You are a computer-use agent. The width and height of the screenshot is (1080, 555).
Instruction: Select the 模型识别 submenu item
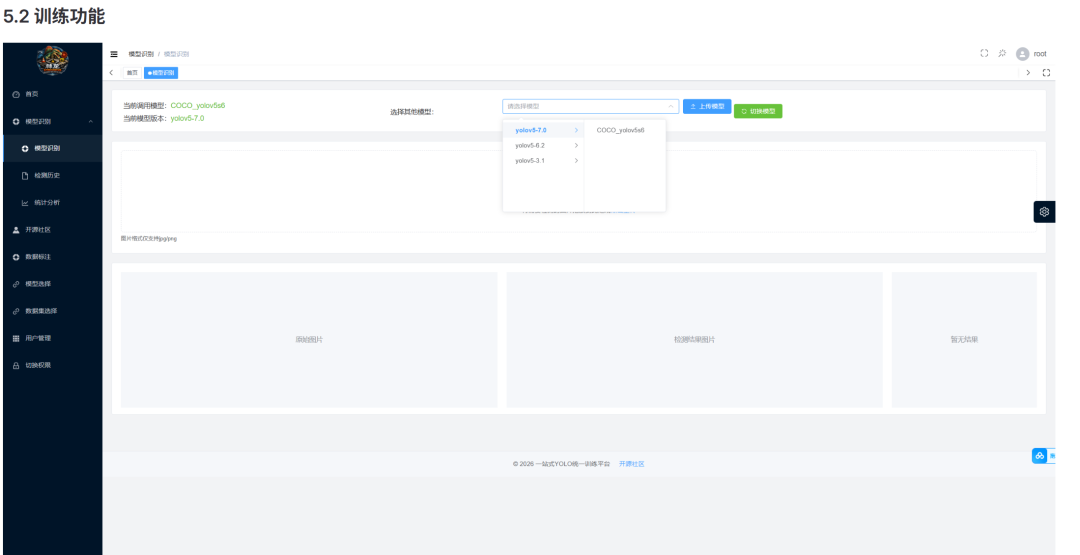(52, 148)
